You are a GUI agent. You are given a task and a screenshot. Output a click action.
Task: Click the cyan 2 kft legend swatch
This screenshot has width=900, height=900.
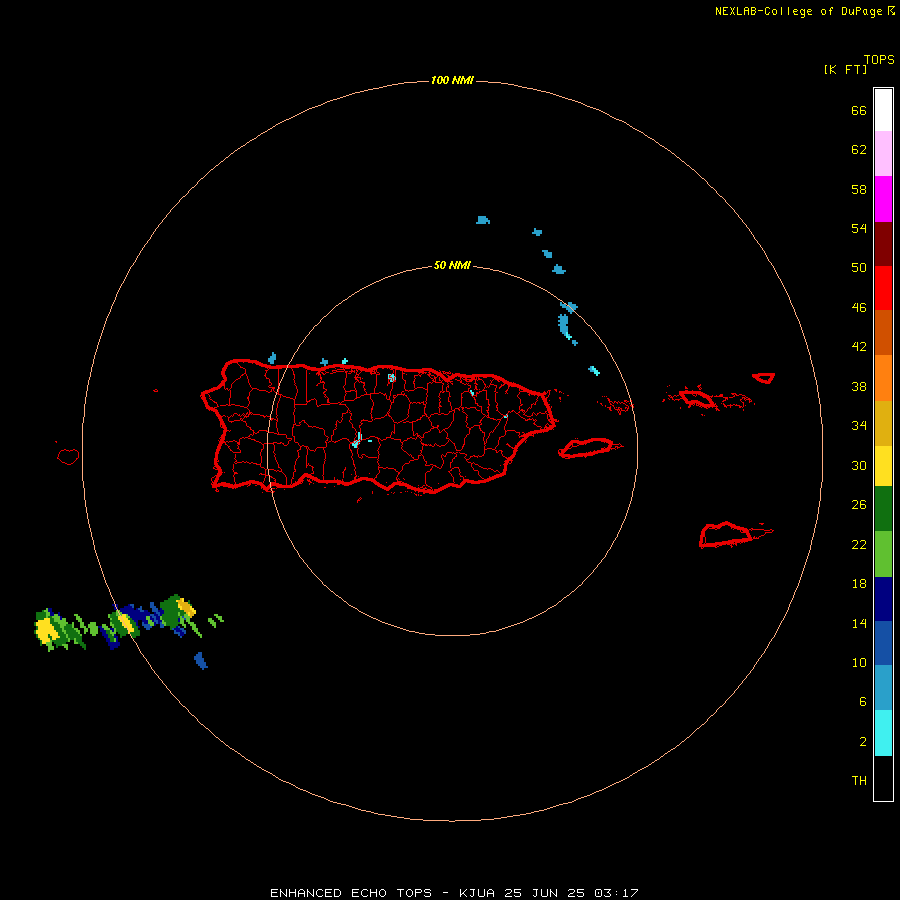pos(883,733)
